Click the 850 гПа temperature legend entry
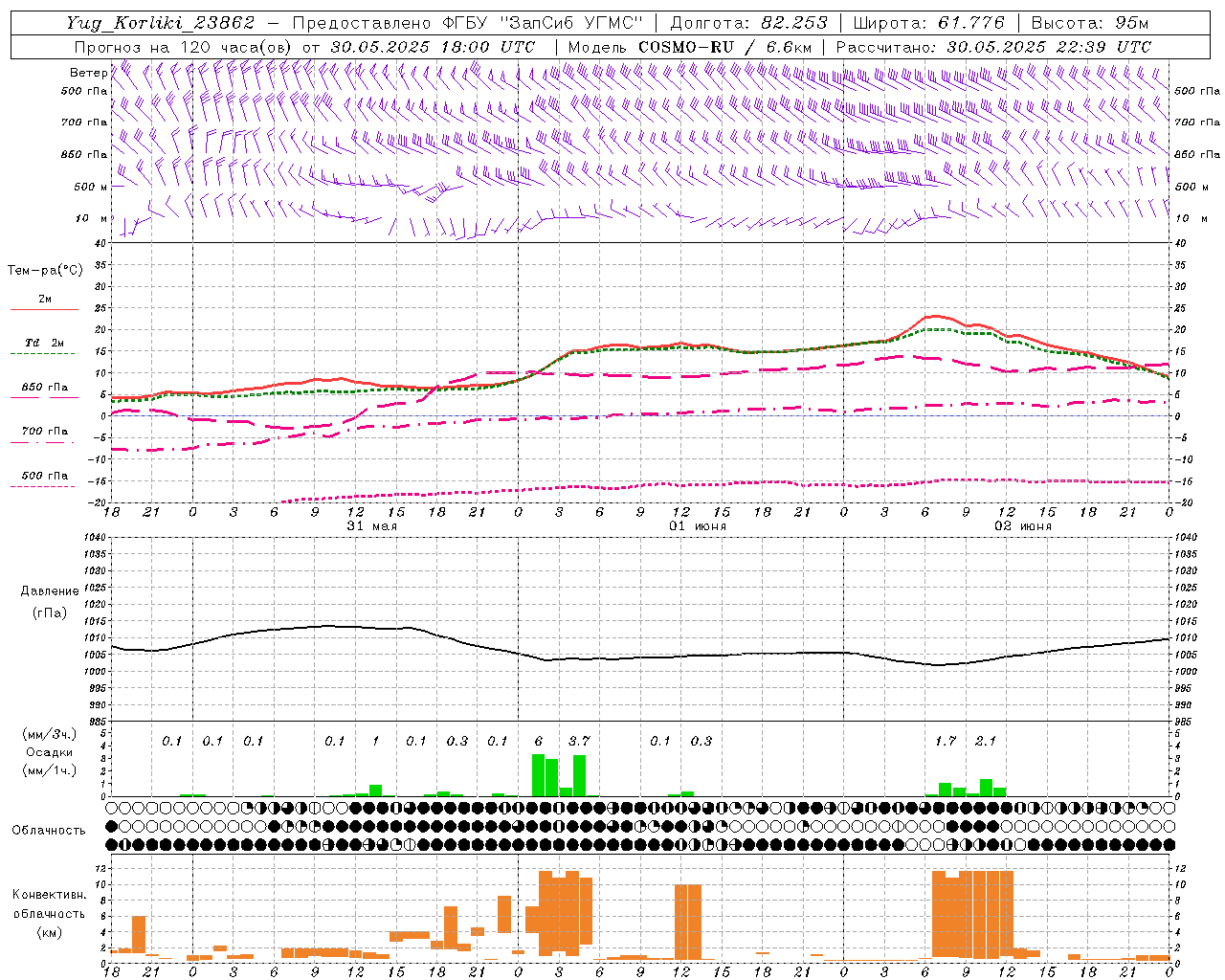Screen dimensions: 1225x980 click(44, 388)
